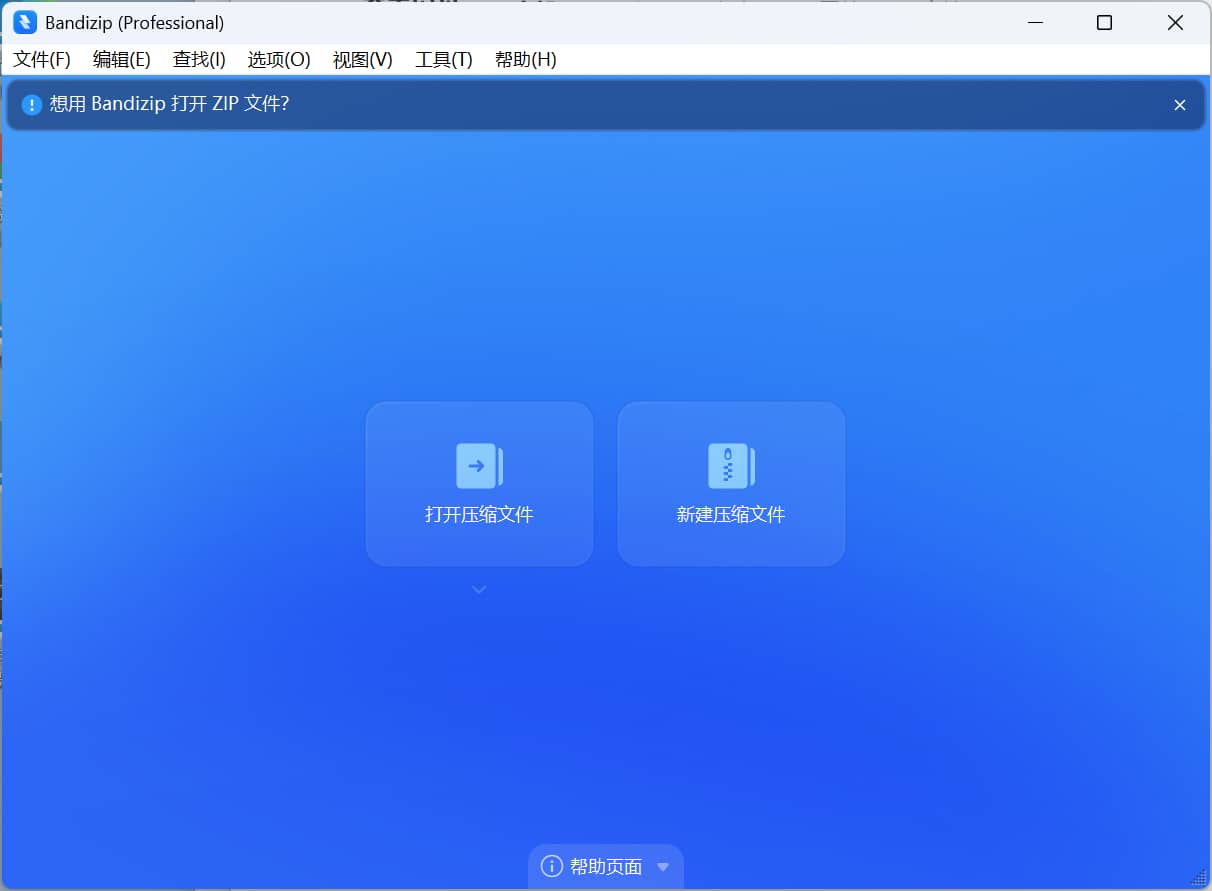Maximize the Bandizip window
Image resolution: width=1212 pixels, height=891 pixels.
tap(1104, 22)
